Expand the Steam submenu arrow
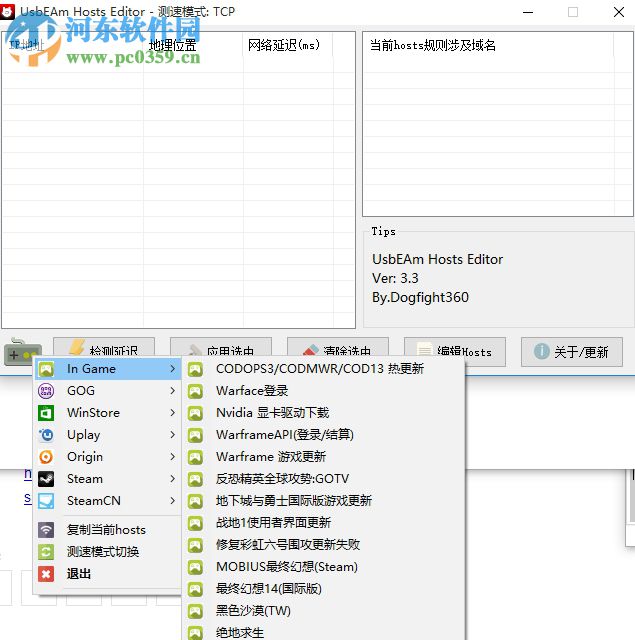The height and width of the screenshot is (640, 635). (x=173, y=479)
